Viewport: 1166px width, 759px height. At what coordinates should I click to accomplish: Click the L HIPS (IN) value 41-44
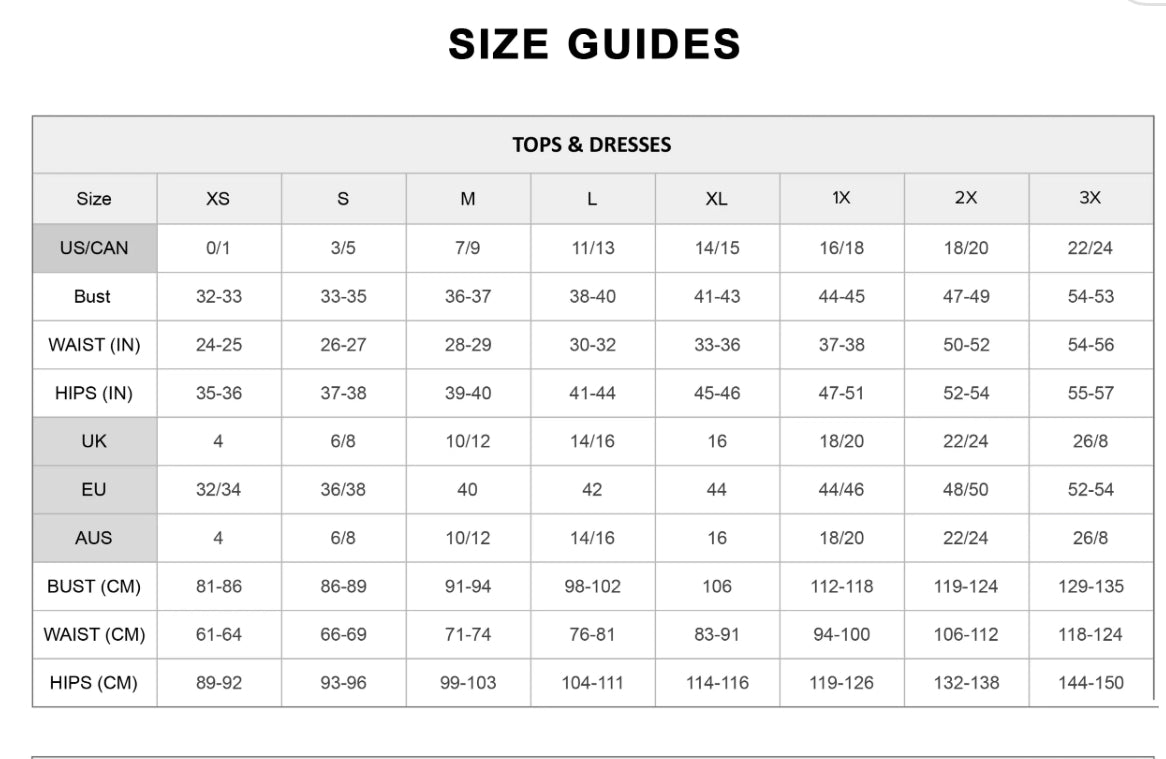(592, 393)
